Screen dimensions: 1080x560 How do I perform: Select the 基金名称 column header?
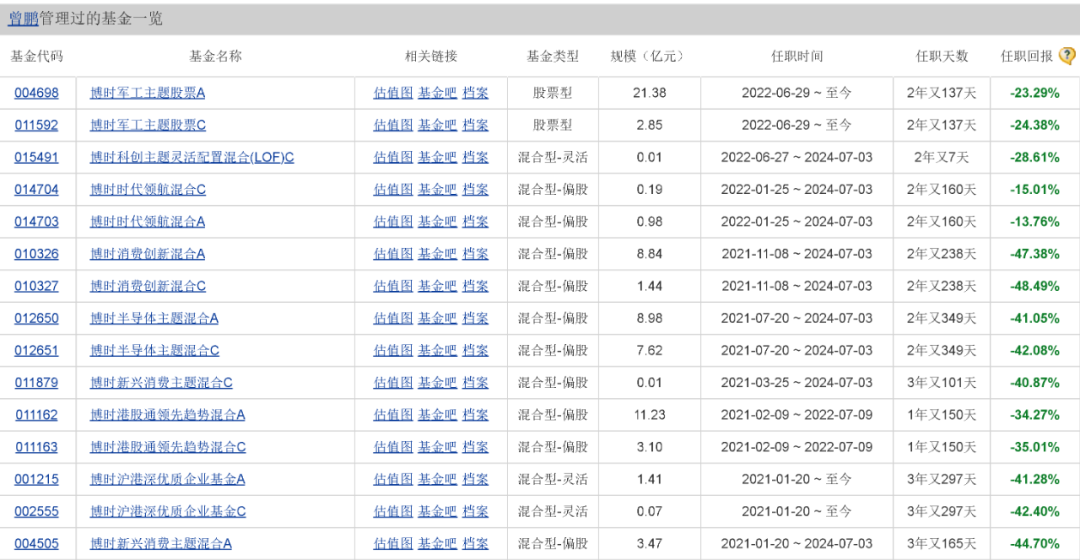[x=216, y=56]
